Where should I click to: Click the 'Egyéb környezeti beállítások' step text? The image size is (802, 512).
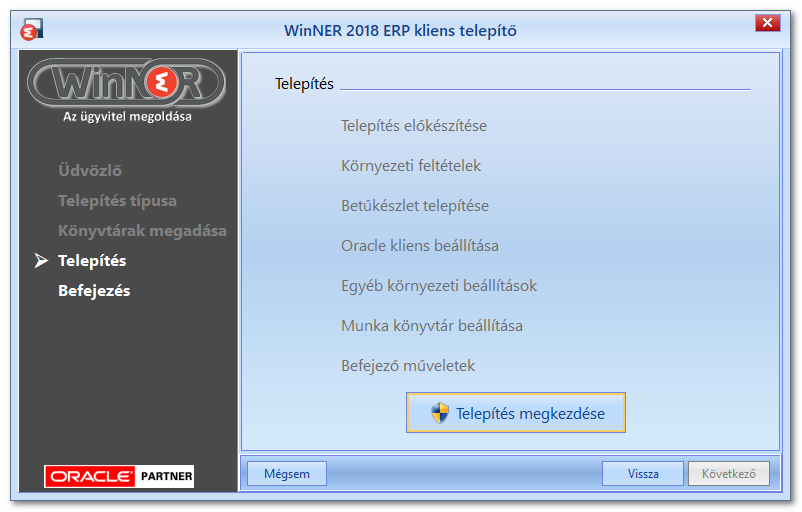coord(439,285)
